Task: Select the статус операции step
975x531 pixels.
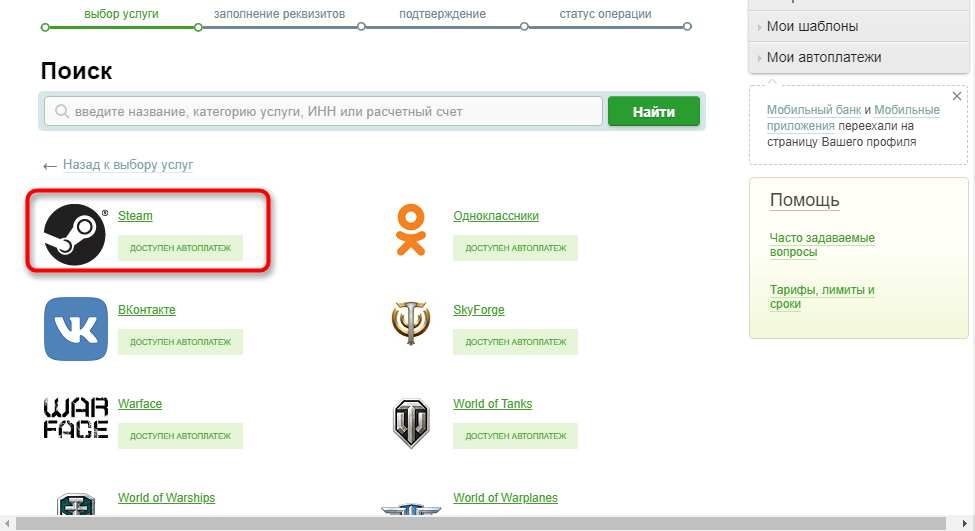Action: [x=605, y=14]
